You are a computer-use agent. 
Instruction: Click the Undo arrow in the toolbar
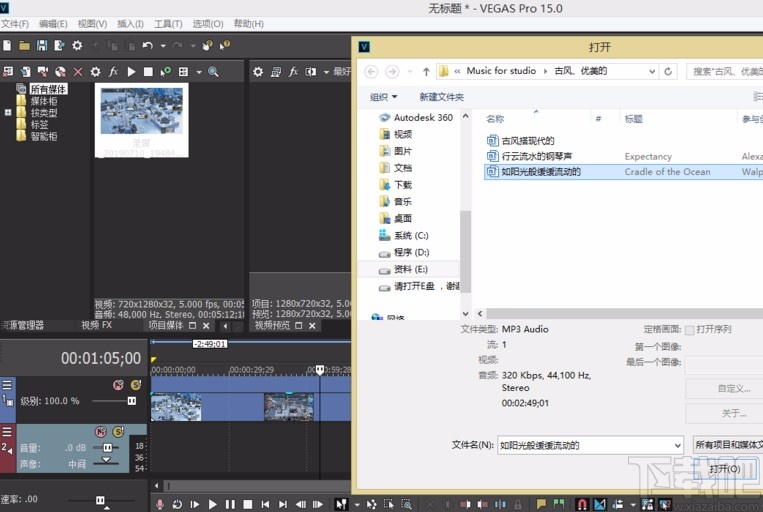coord(148,45)
